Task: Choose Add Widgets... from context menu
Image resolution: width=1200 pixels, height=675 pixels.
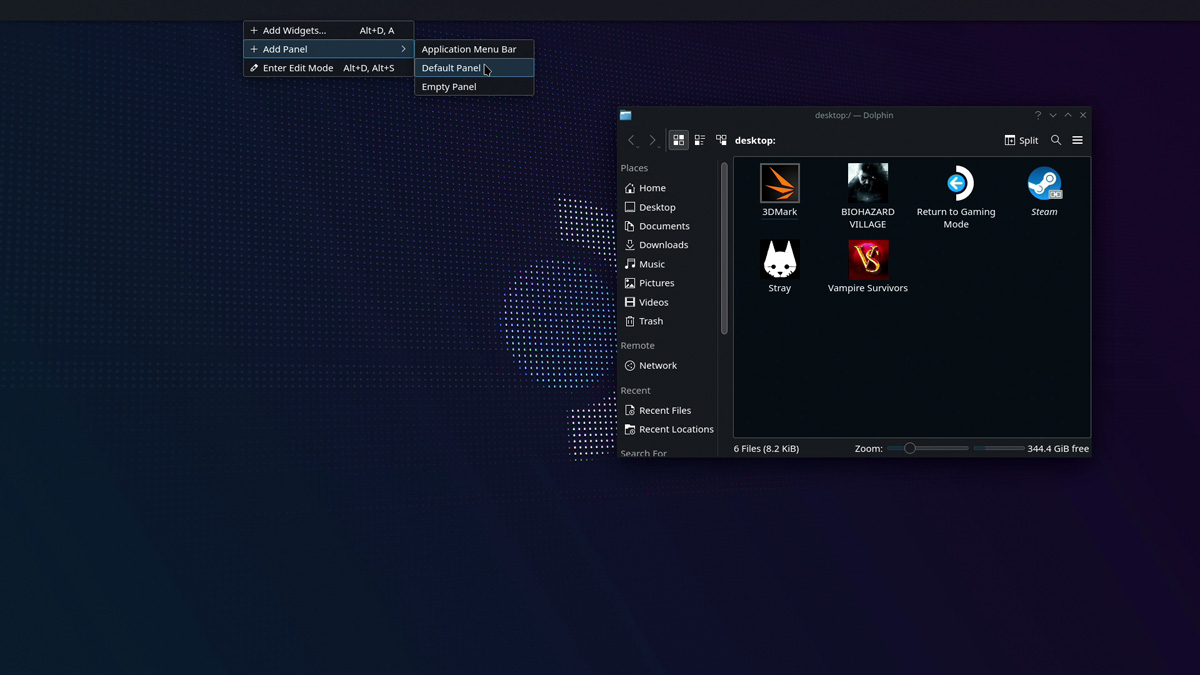Action: click(328, 31)
